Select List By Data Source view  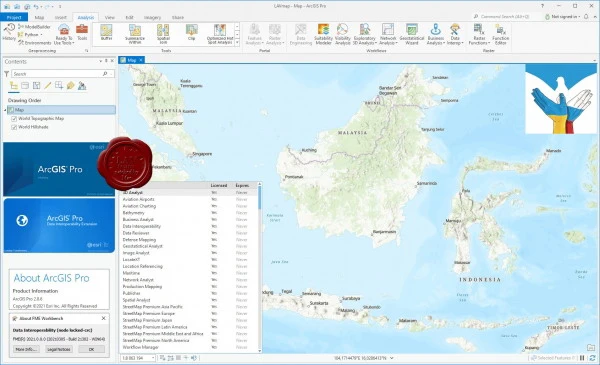[x=25, y=85]
